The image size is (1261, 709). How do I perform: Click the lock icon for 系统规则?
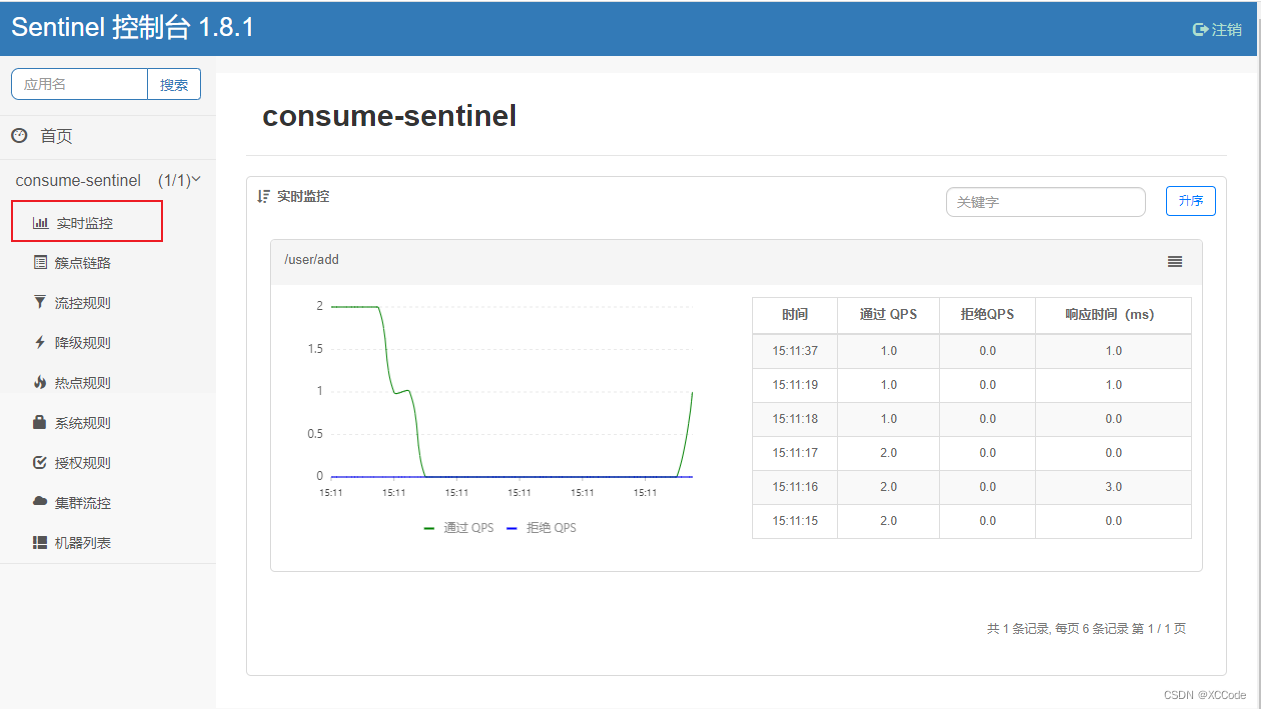(40, 422)
